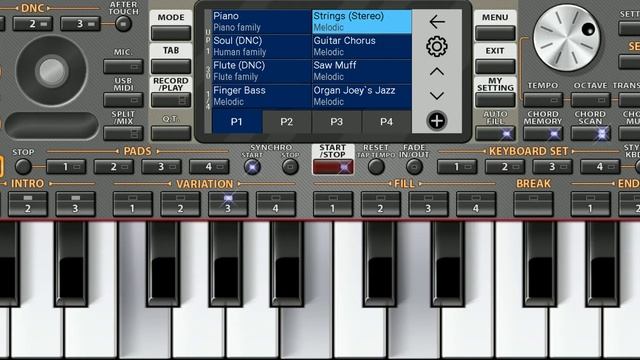
Task: Tap the round joystick controller
Action: (51, 71)
